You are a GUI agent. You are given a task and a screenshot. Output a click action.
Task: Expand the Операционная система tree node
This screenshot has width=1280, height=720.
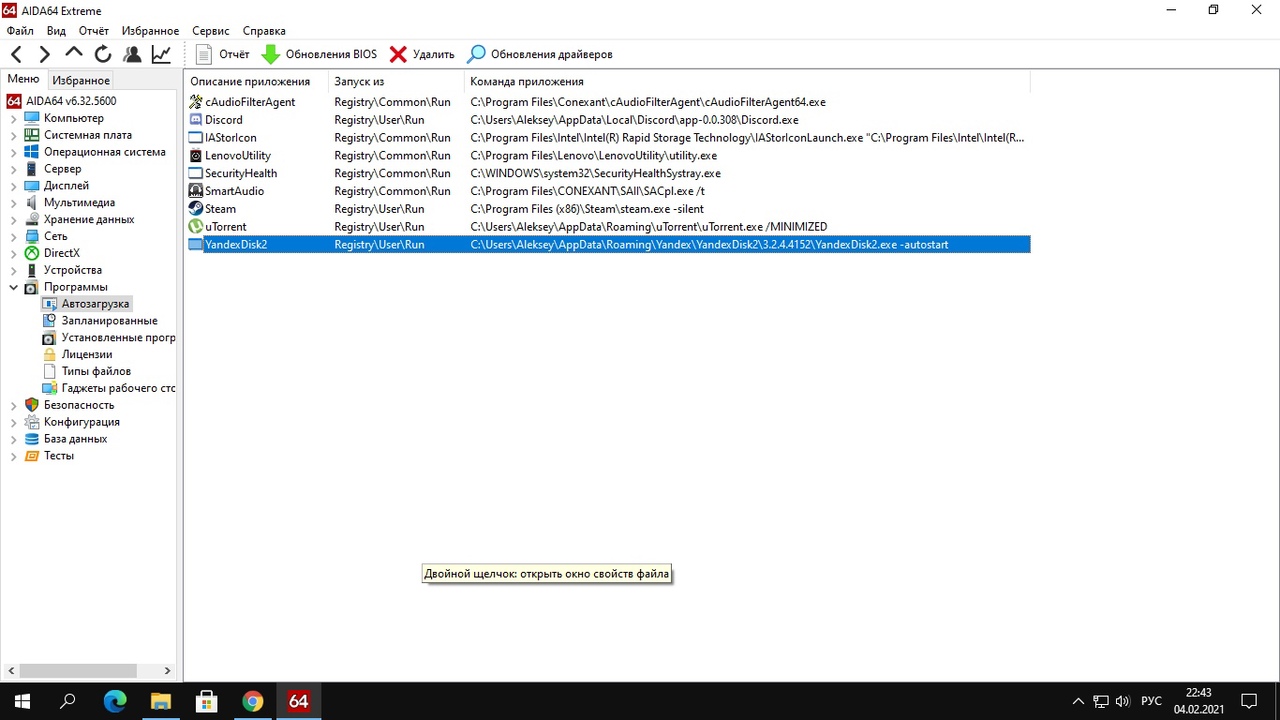pos(14,152)
